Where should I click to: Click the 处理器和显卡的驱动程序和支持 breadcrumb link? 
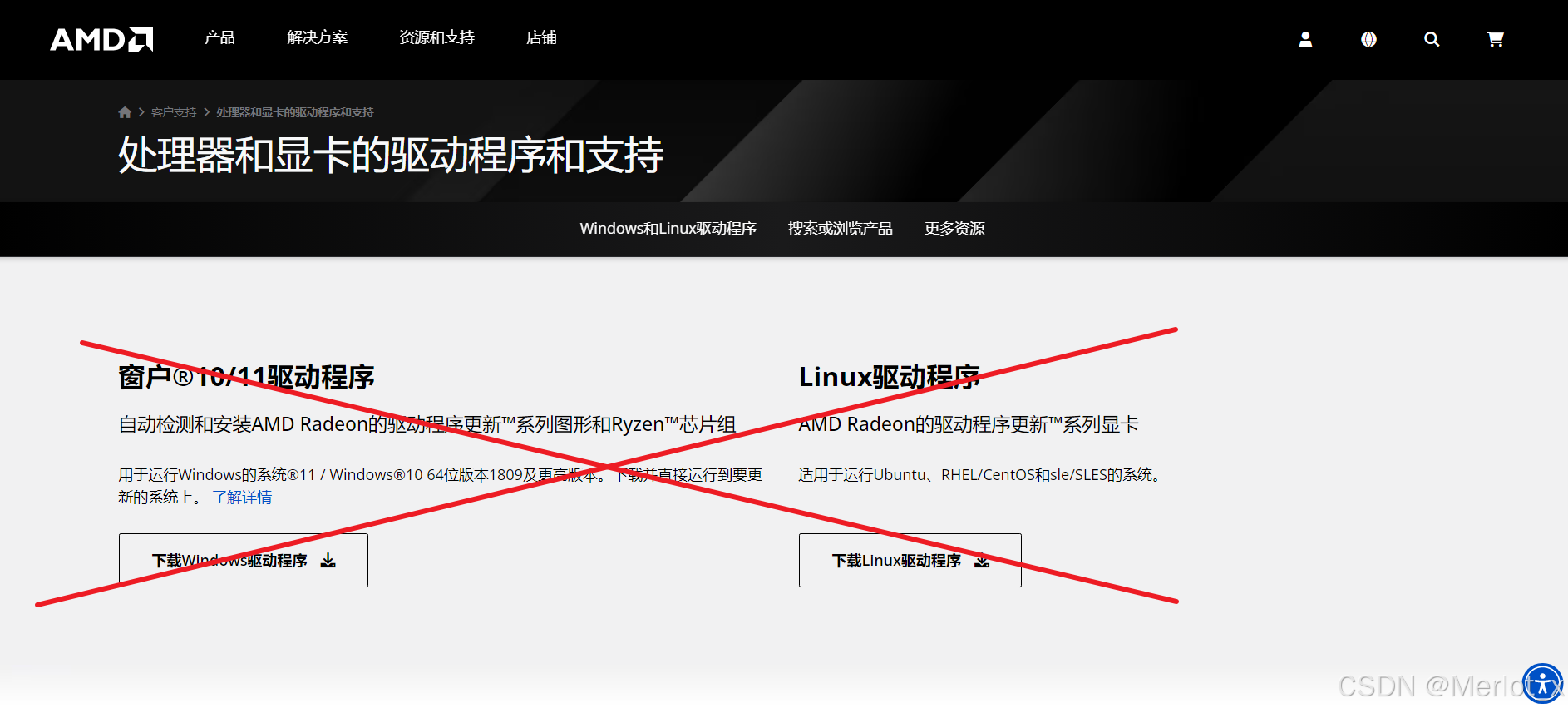click(295, 112)
